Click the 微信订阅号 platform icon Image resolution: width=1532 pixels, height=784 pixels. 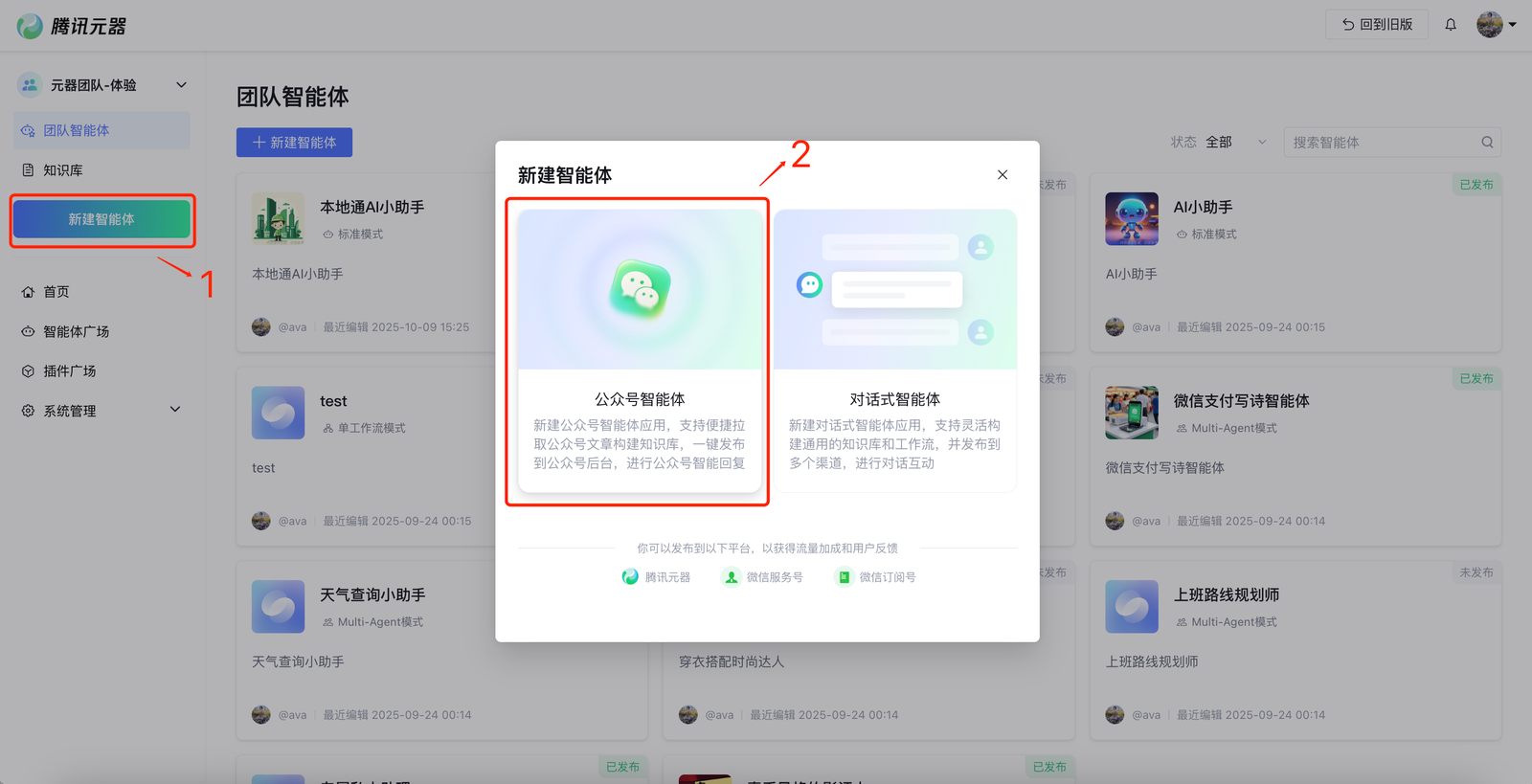844,577
